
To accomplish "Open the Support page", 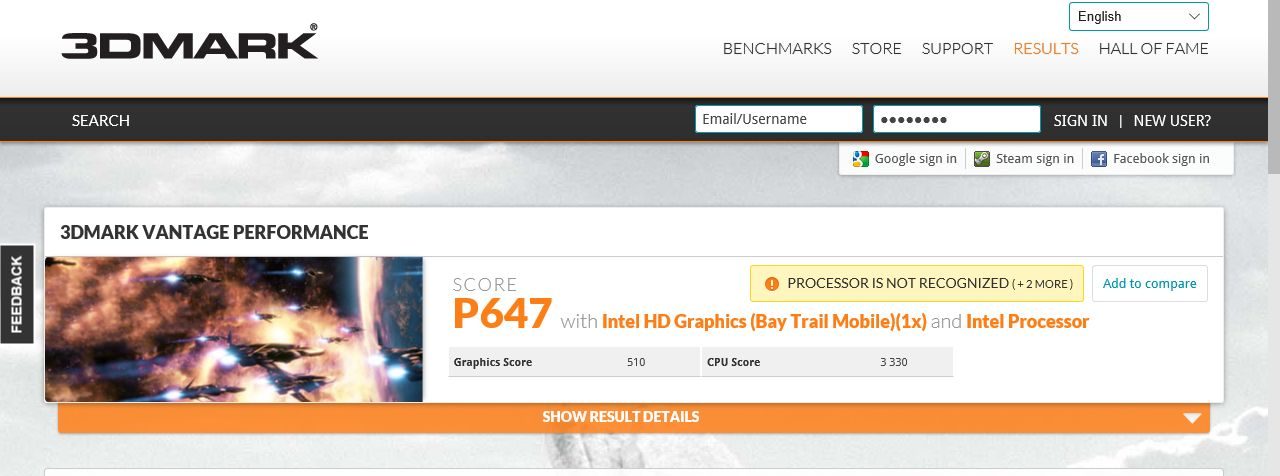I will pyautogui.click(x=957, y=48).
